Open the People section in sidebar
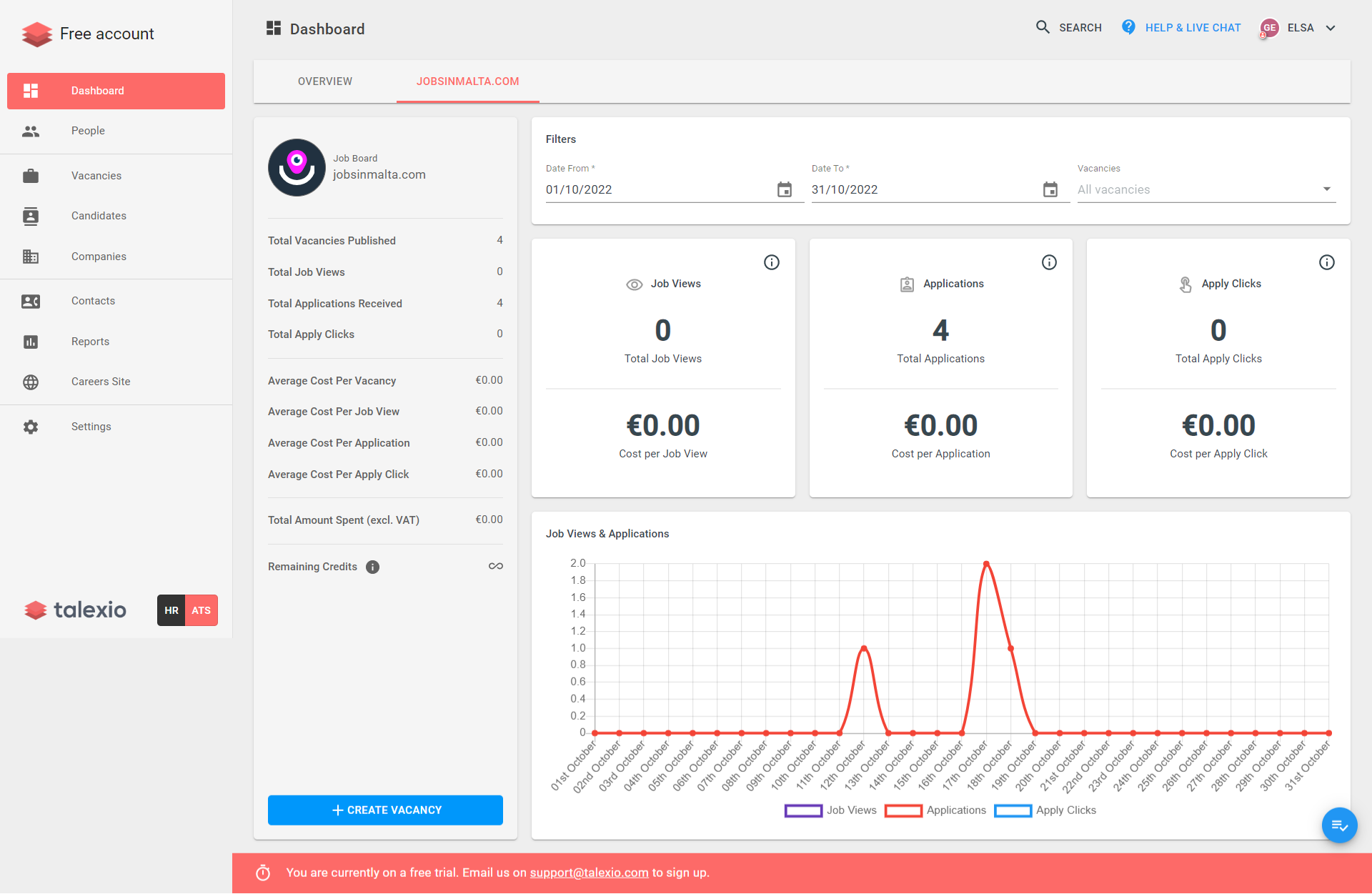 pyautogui.click(x=87, y=131)
